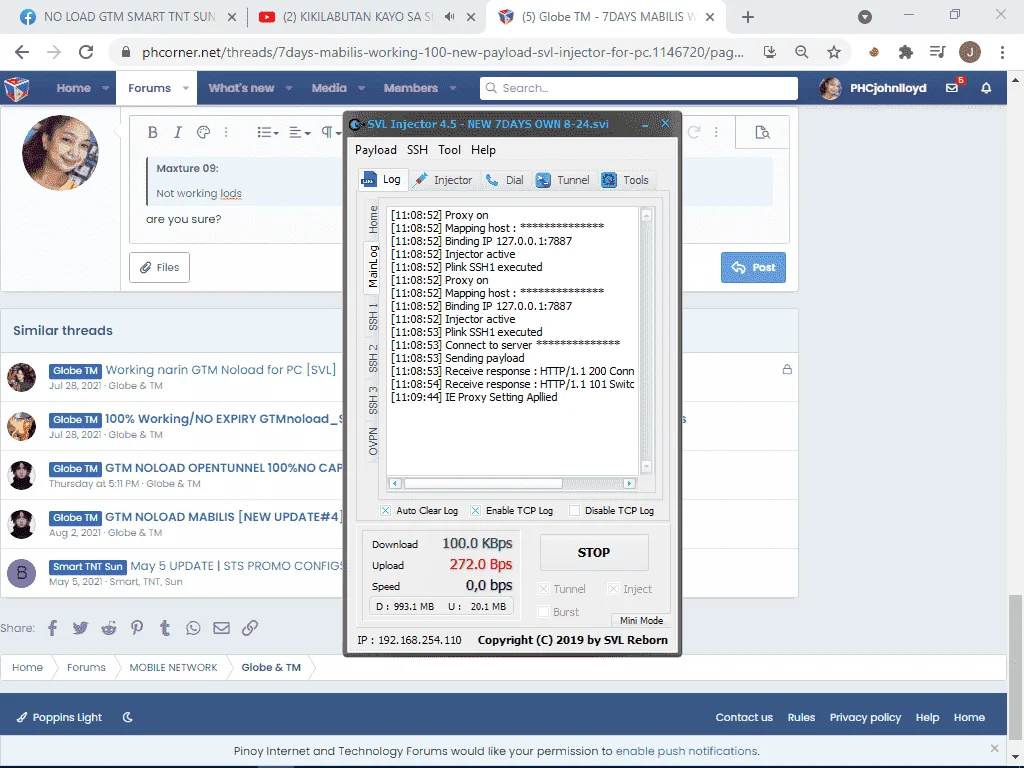
Task: Click the log vertical scrollbar down arrow
Action: pos(647,466)
